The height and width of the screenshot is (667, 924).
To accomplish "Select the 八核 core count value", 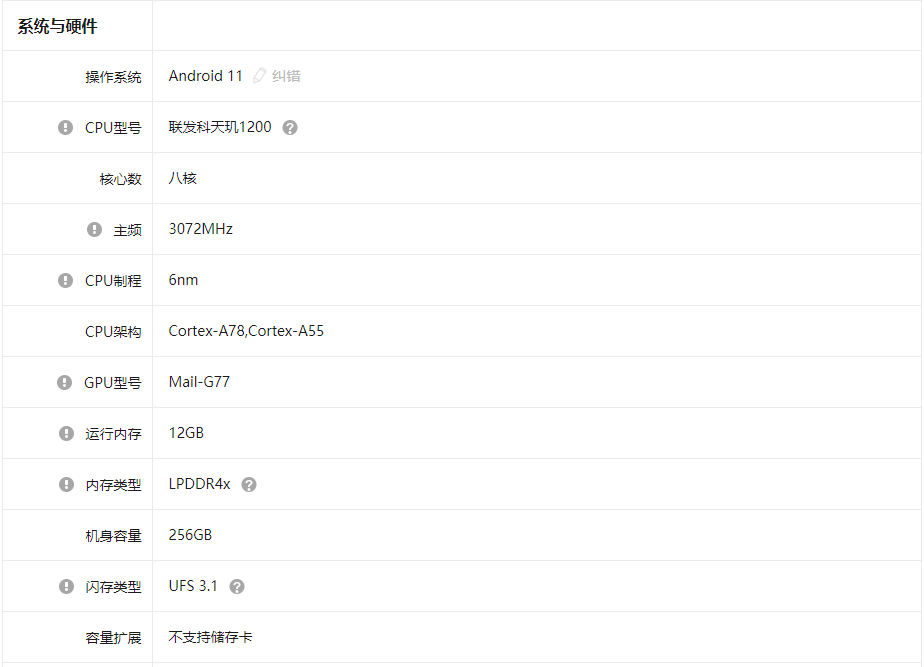I will (182, 178).
